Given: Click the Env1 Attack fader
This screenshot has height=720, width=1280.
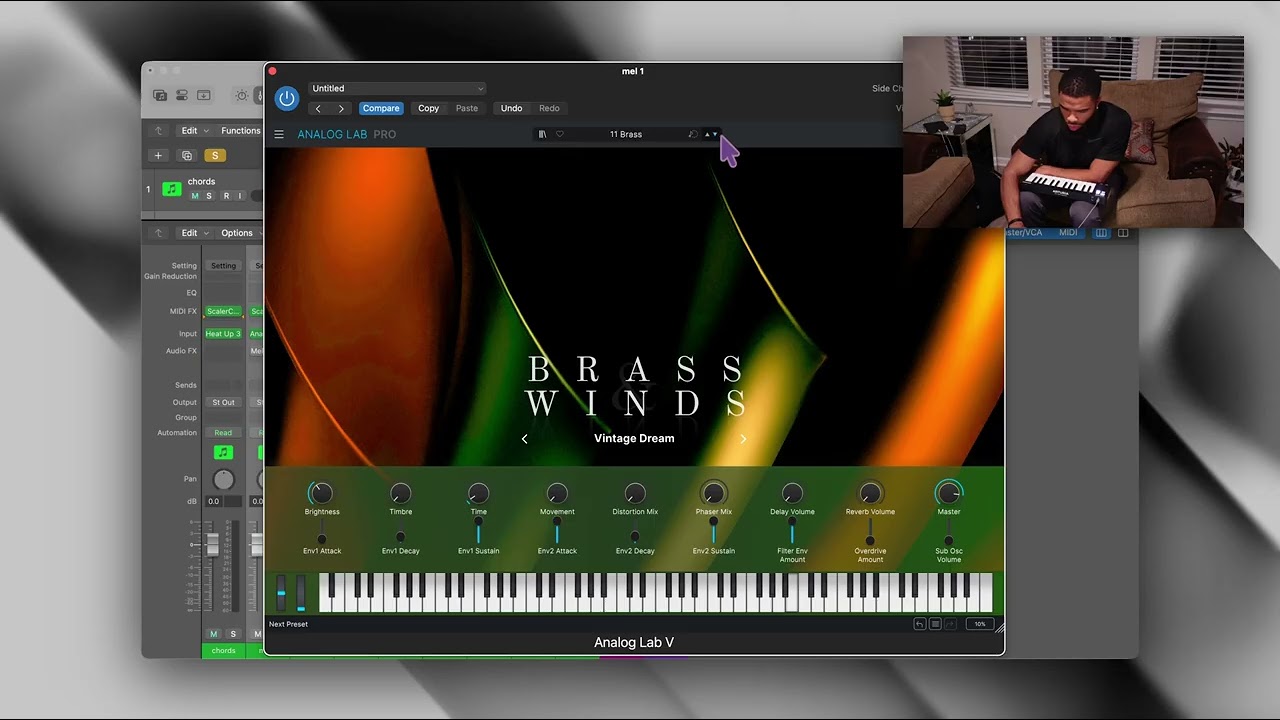Looking at the screenshot, I should pos(322,531).
